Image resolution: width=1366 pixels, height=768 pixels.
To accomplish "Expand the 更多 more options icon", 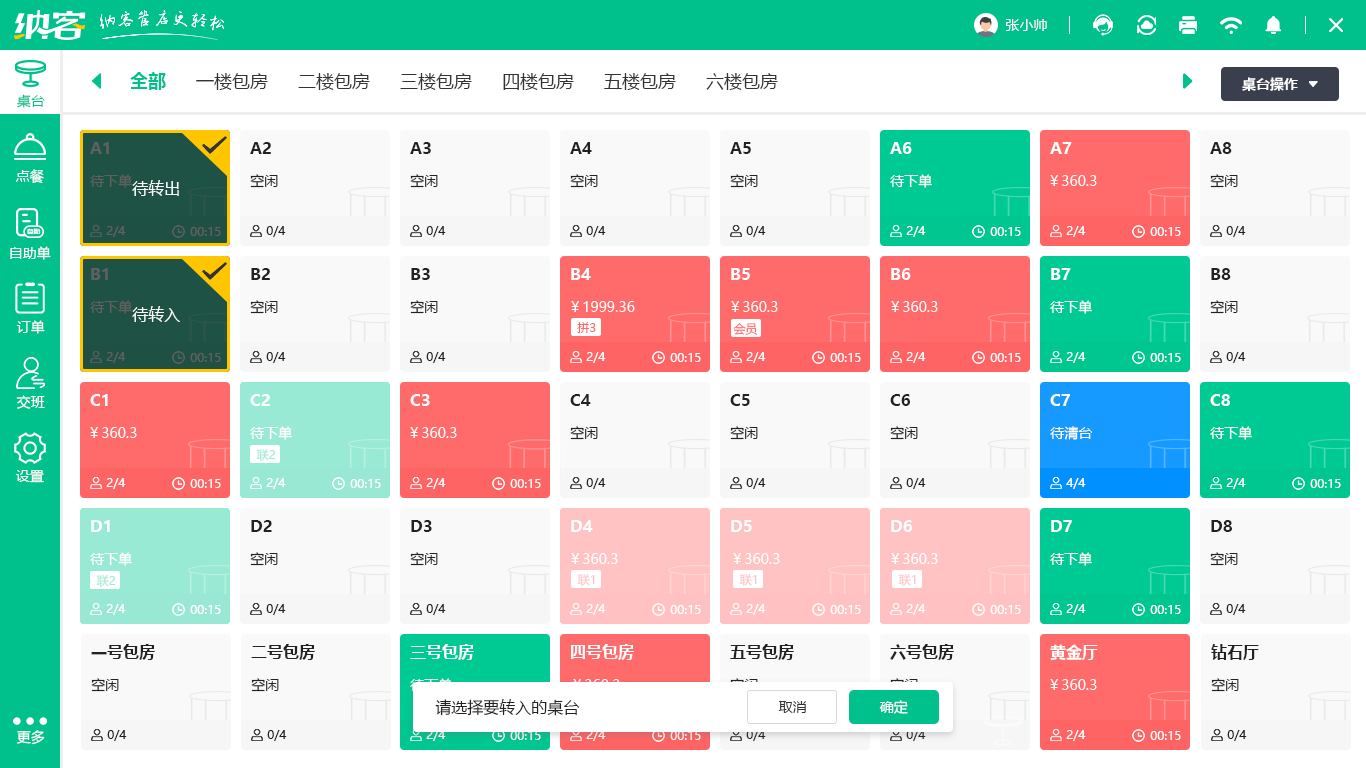I will [x=30, y=728].
